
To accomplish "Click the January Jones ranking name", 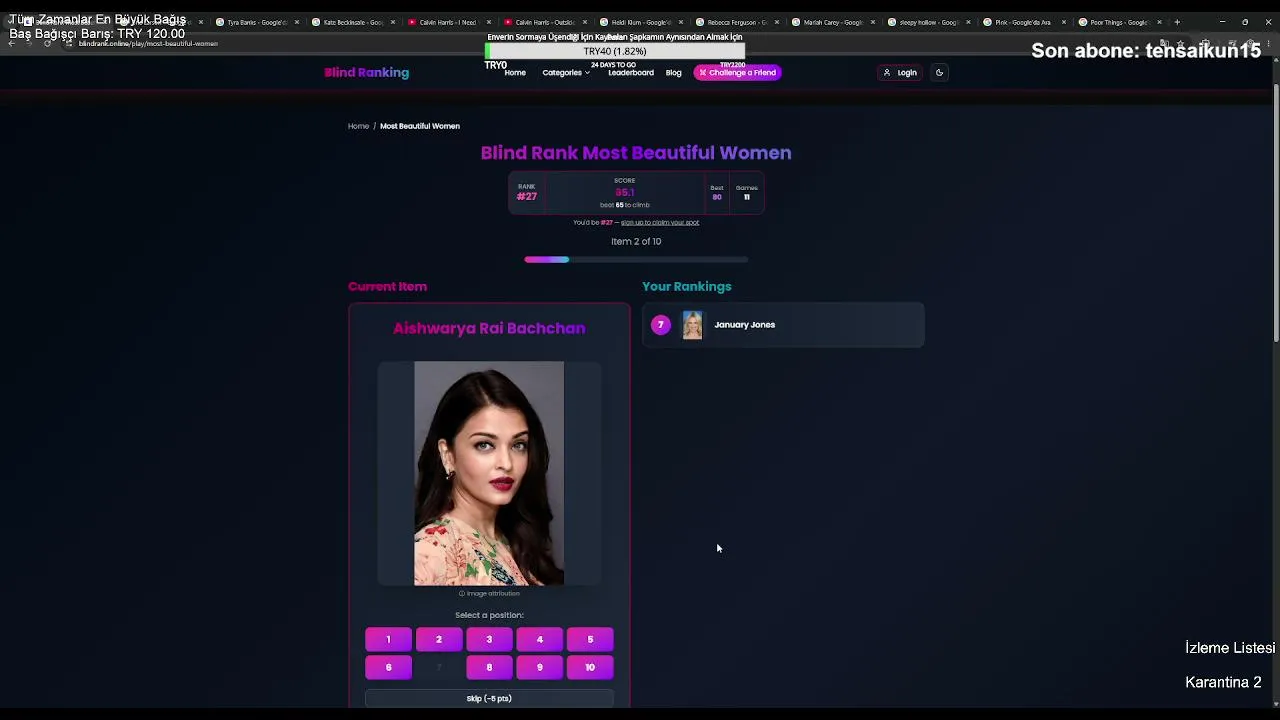I will point(745,325).
